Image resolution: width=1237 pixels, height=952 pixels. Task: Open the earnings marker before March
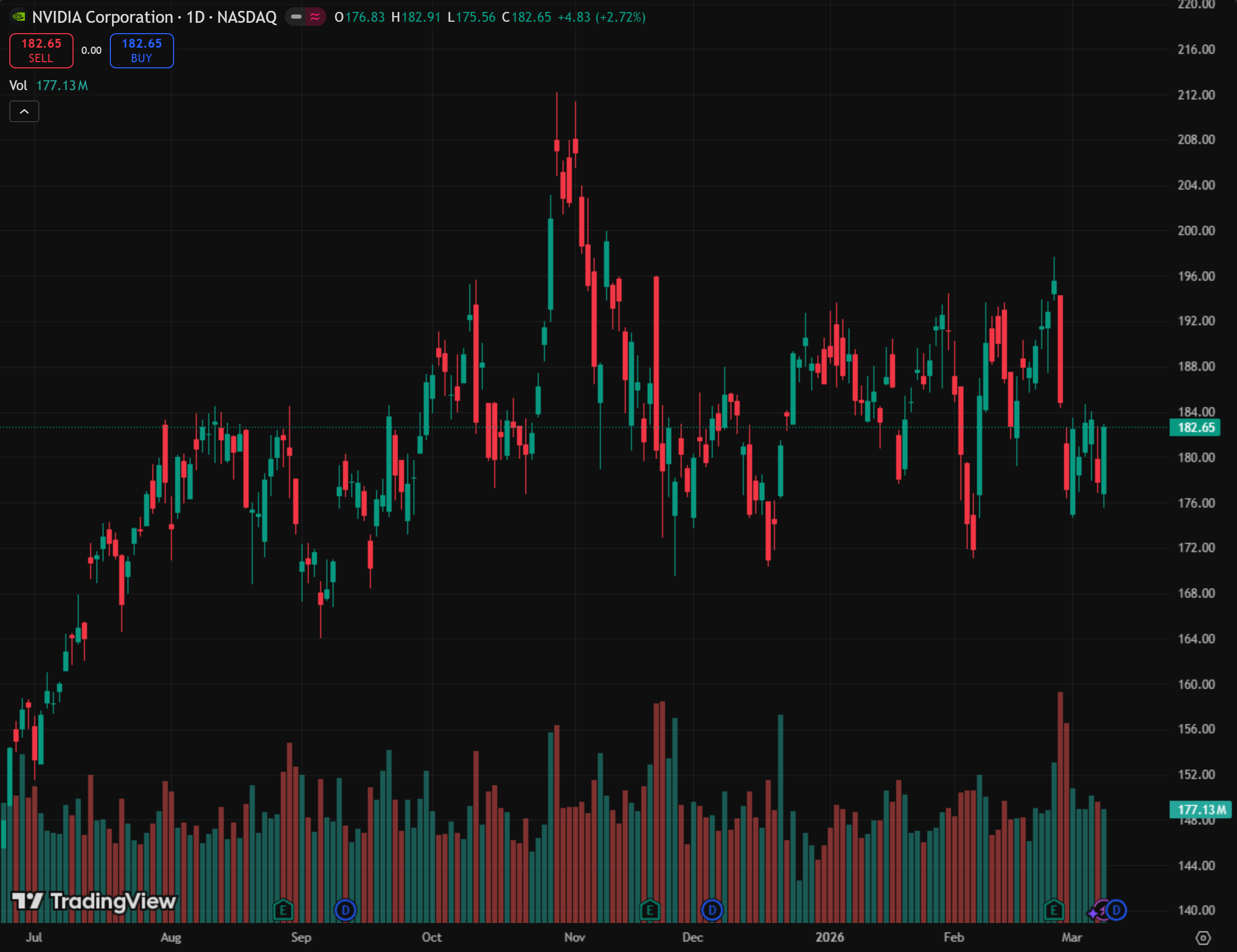(1054, 910)
